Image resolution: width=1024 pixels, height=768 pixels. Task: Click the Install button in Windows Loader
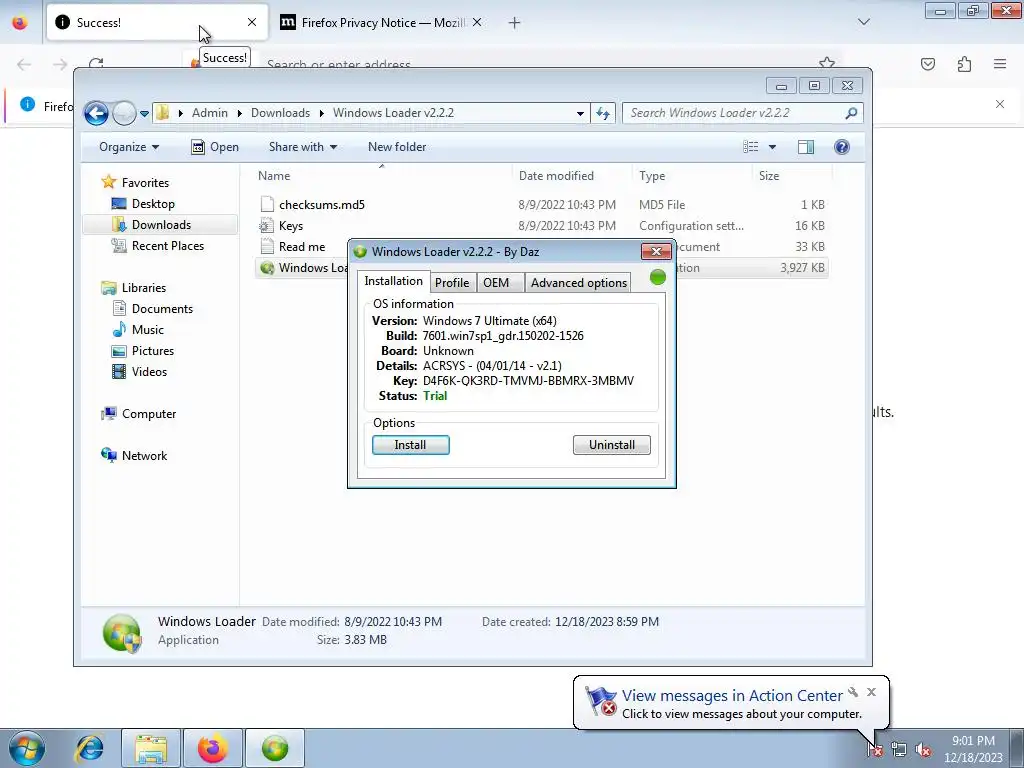411,445
